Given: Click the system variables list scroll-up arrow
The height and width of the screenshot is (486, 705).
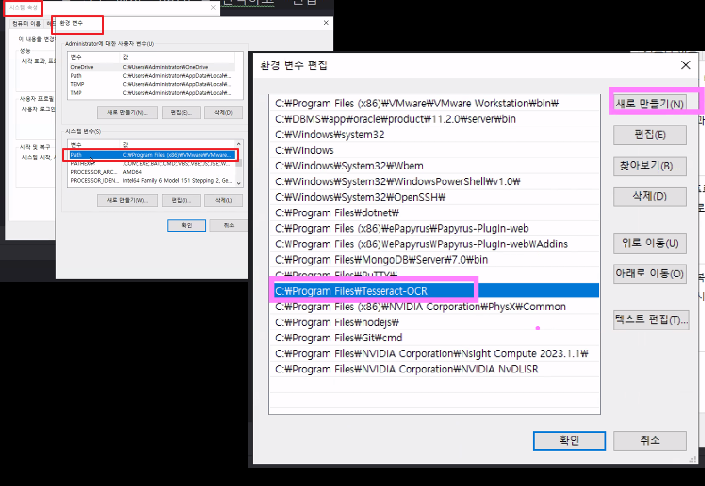Looking at the screenshot, I should click(x=239, y=144).
